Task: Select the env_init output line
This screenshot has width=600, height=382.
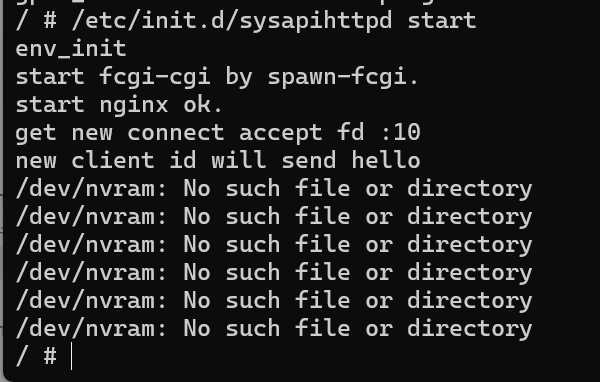Action: [x=71, y=49]
